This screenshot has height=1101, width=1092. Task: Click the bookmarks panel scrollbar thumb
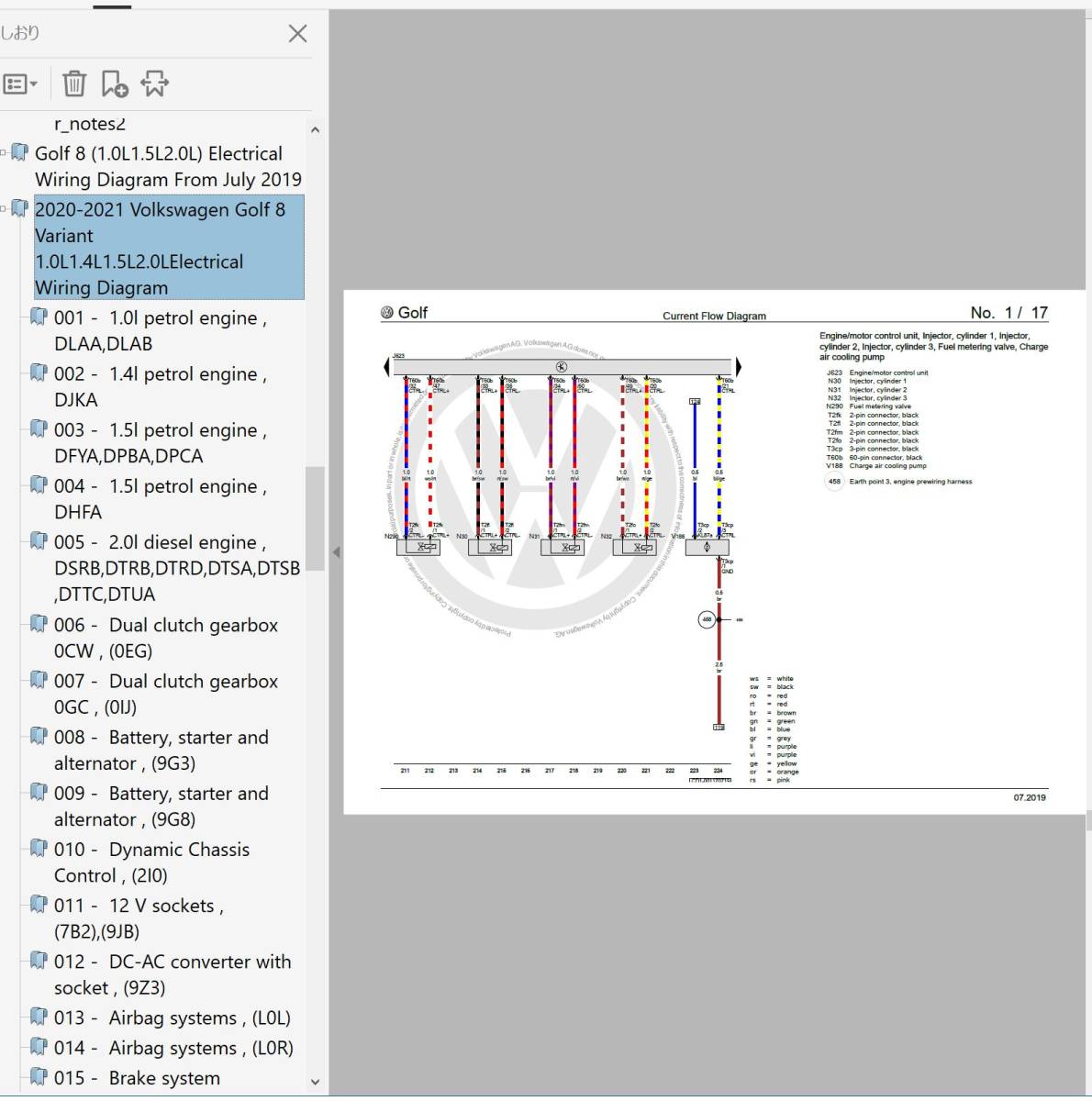tap(315, 518)
